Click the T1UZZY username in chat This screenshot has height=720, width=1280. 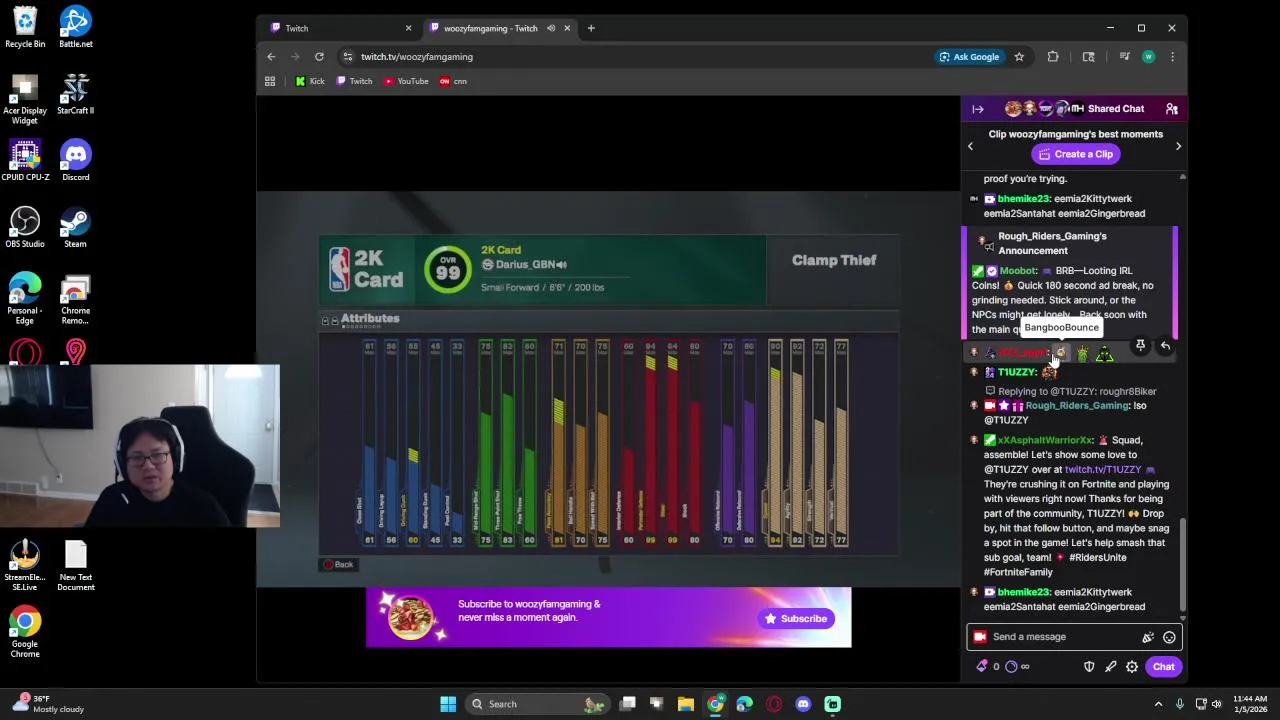point(1017,372)
